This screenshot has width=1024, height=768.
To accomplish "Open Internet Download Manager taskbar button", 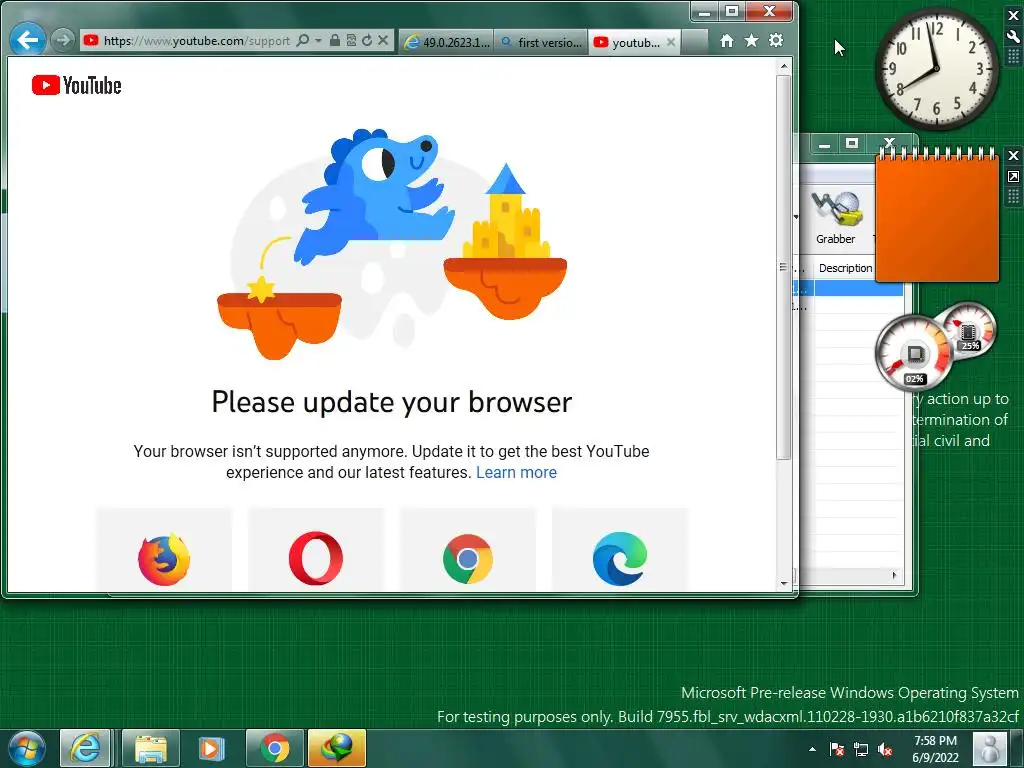I will (x=336, y=748).
